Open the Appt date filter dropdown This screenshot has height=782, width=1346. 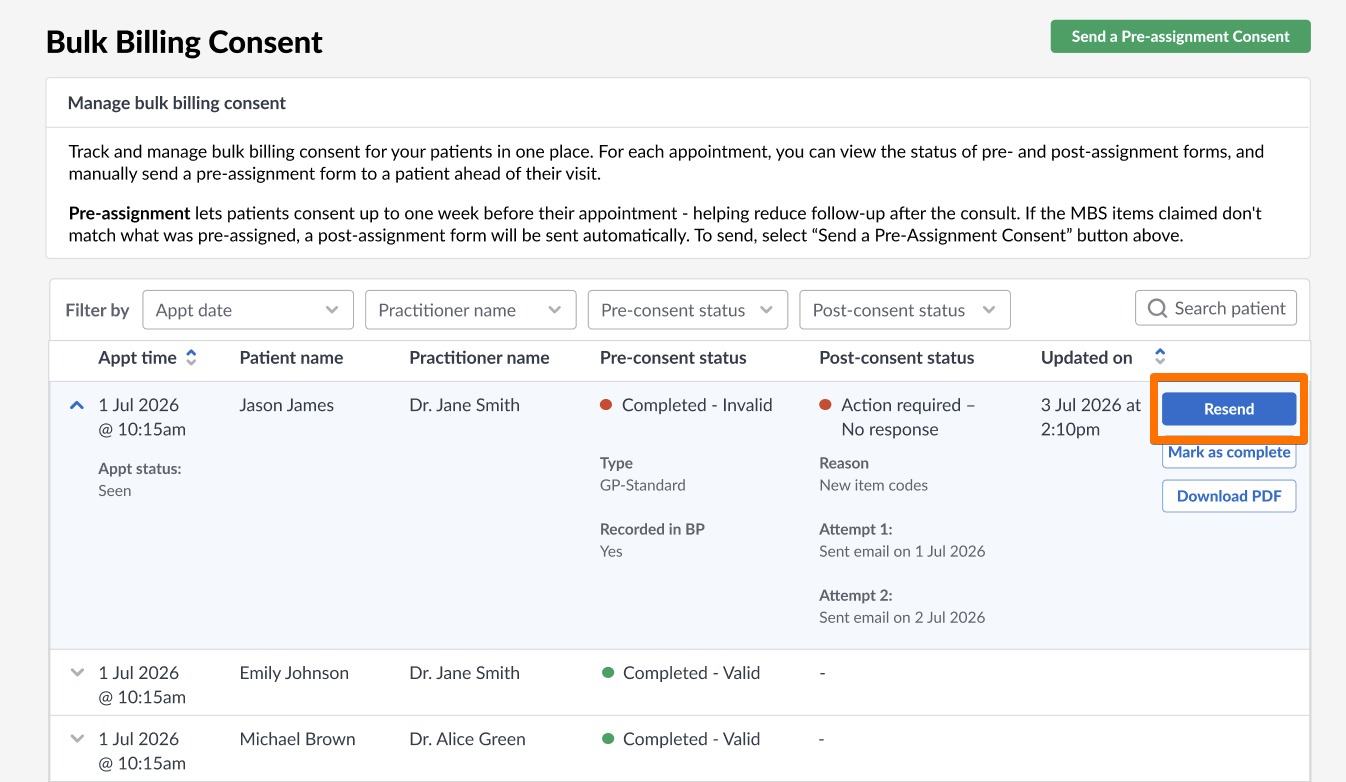click(x=248, y=310)
